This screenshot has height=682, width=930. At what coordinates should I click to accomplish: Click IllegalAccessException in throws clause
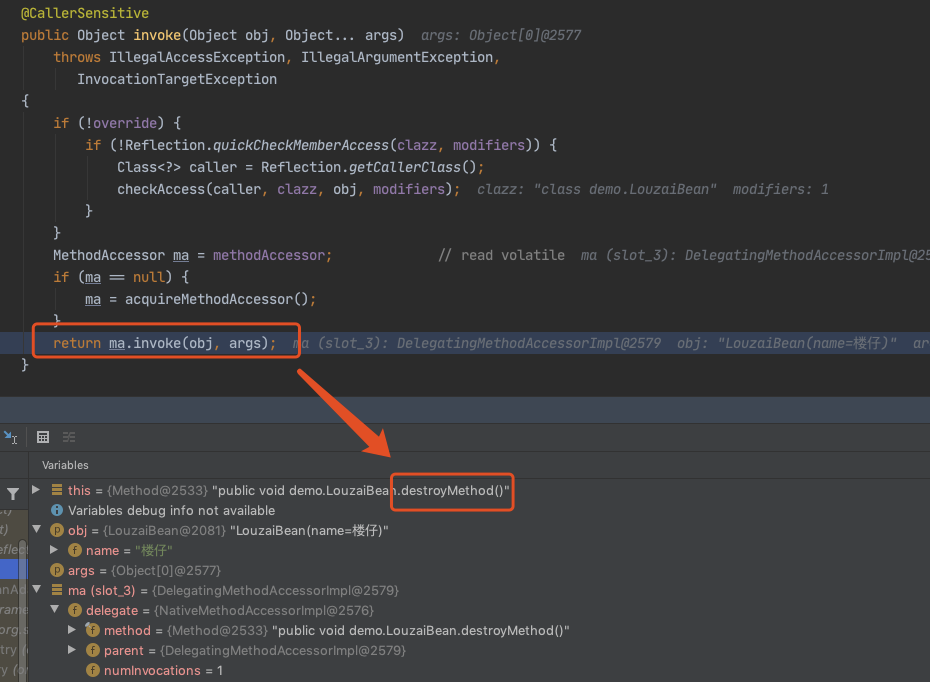pos(197,58)
